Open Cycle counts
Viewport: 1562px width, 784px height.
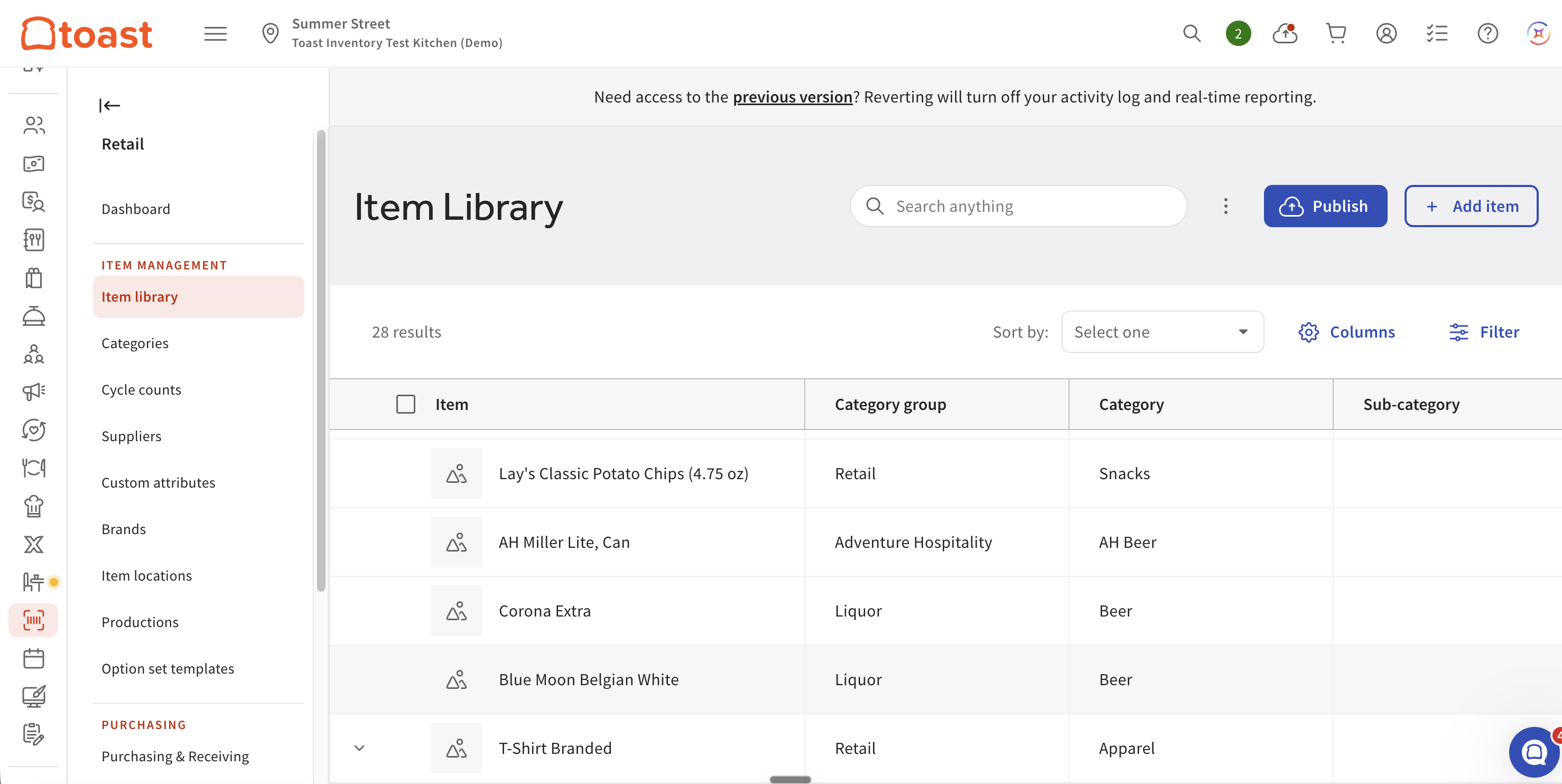[141, 389]
